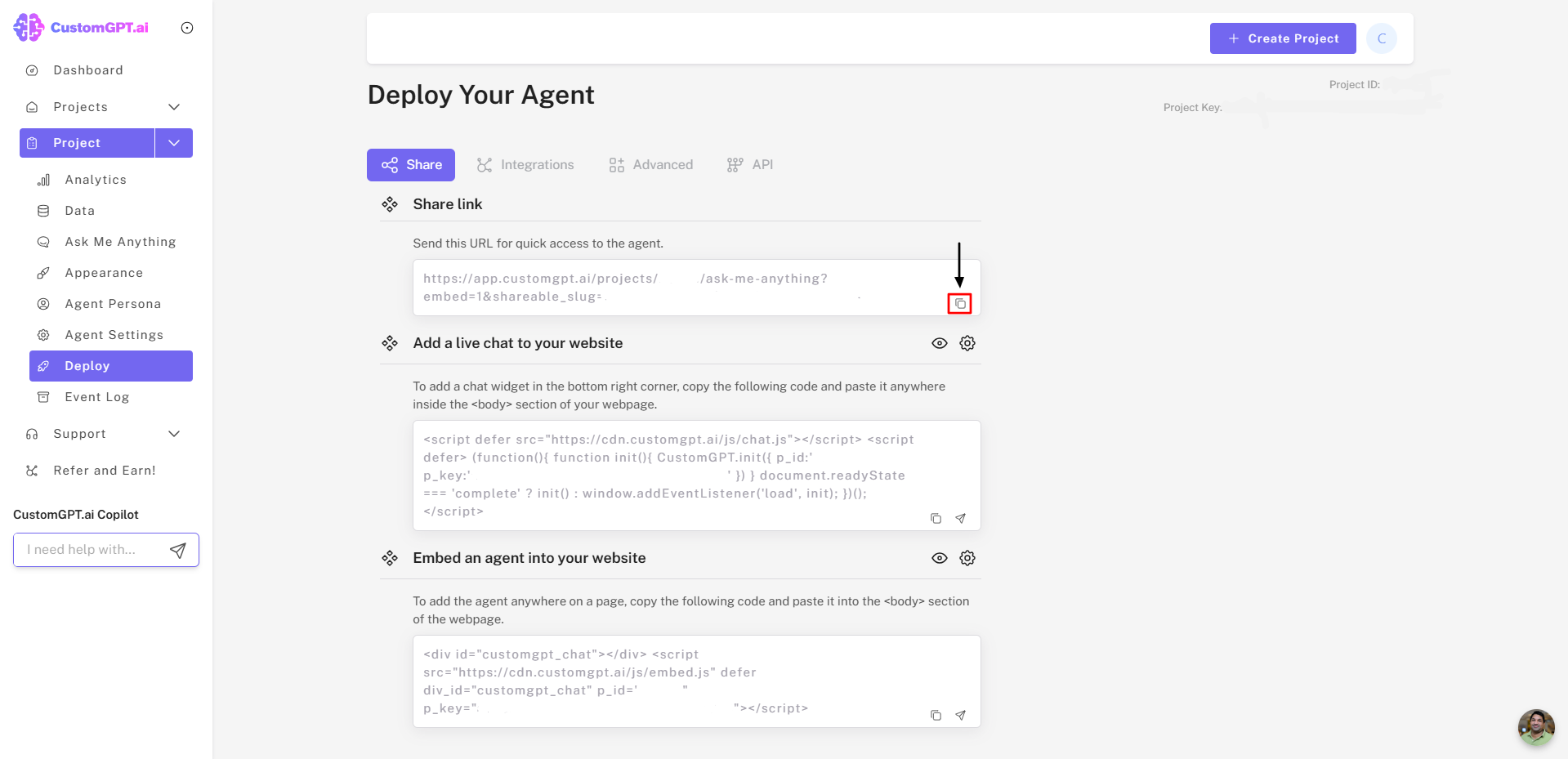This screenshot has width=1568, height=759.
Task: Open support chat avatar bubble
Action: click(1536, 727)
